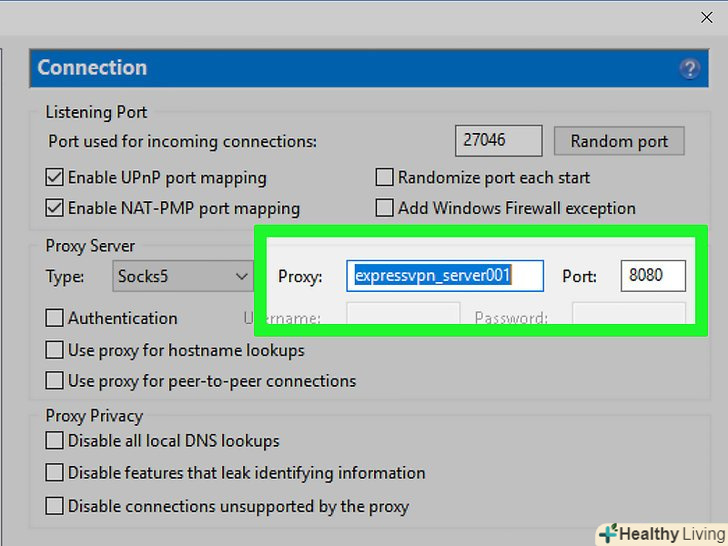728x546 pixels.
Task: Click the Proxy Privacy group label
Action: pos(94,416)
